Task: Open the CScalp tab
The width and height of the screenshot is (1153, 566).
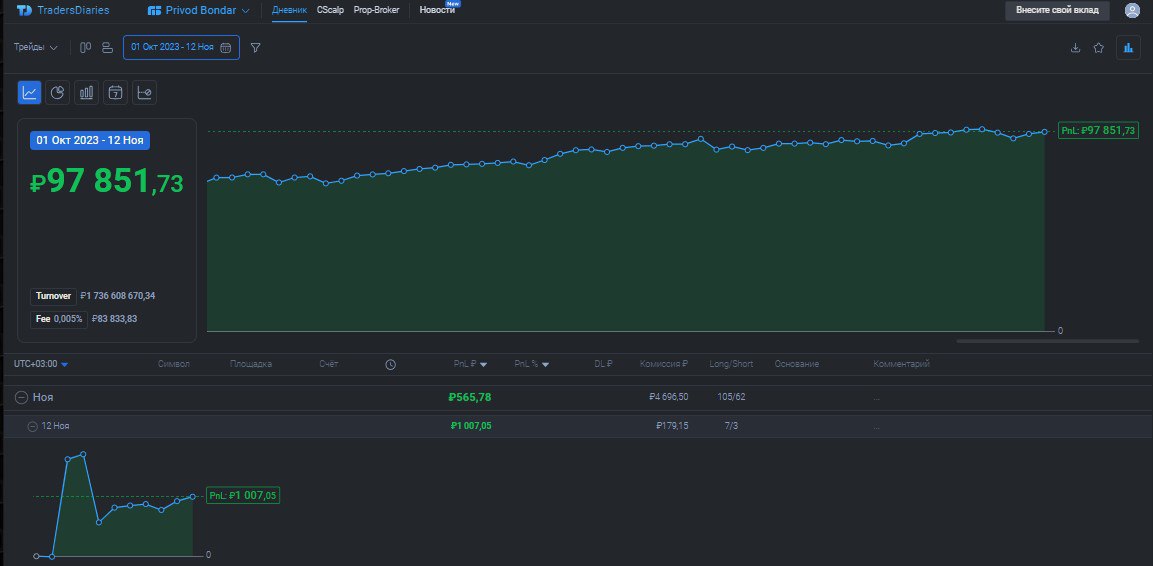Action: pyautogui.click(x=330, y=10)
